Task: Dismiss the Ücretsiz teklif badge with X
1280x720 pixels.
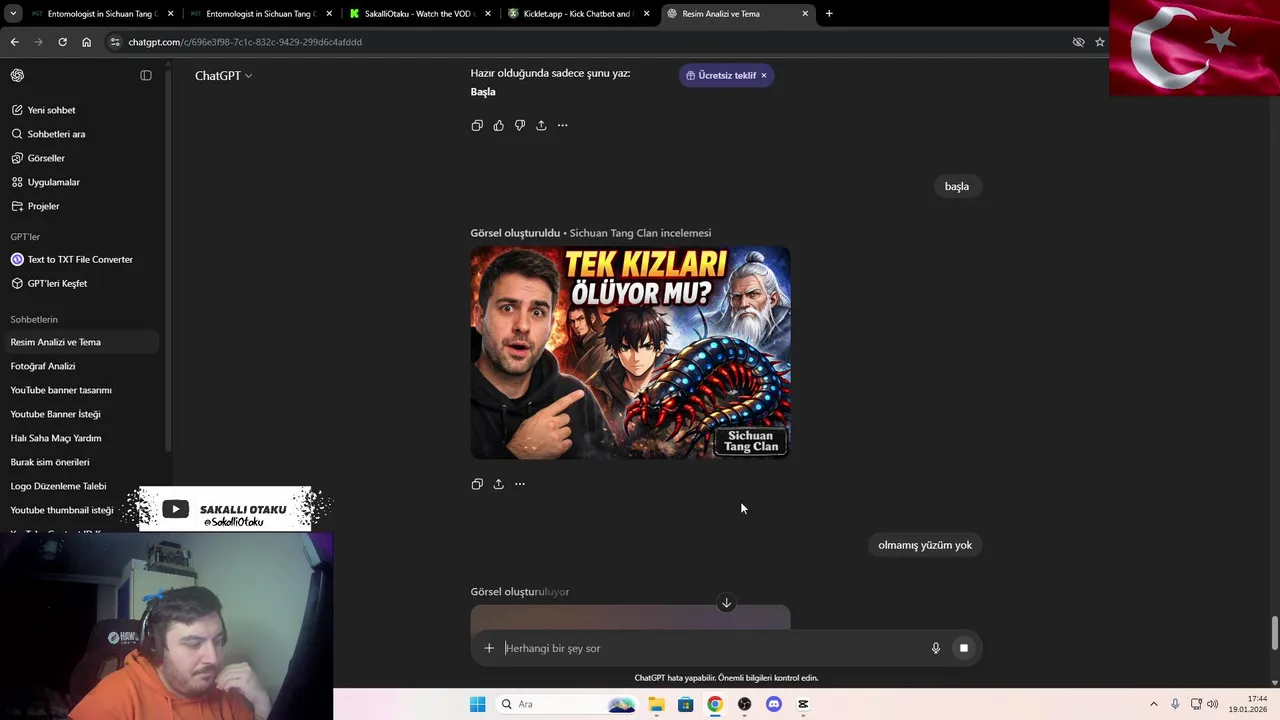Action: [x=764, y=75]
